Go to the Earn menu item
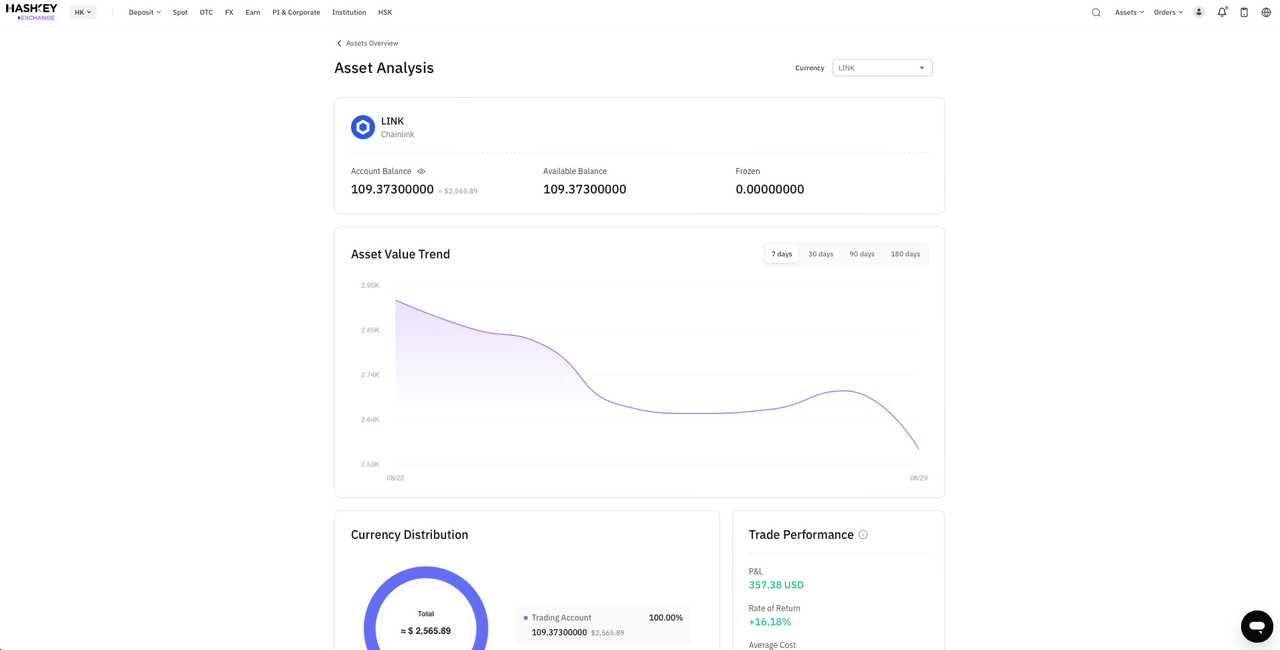 [253, 13]
